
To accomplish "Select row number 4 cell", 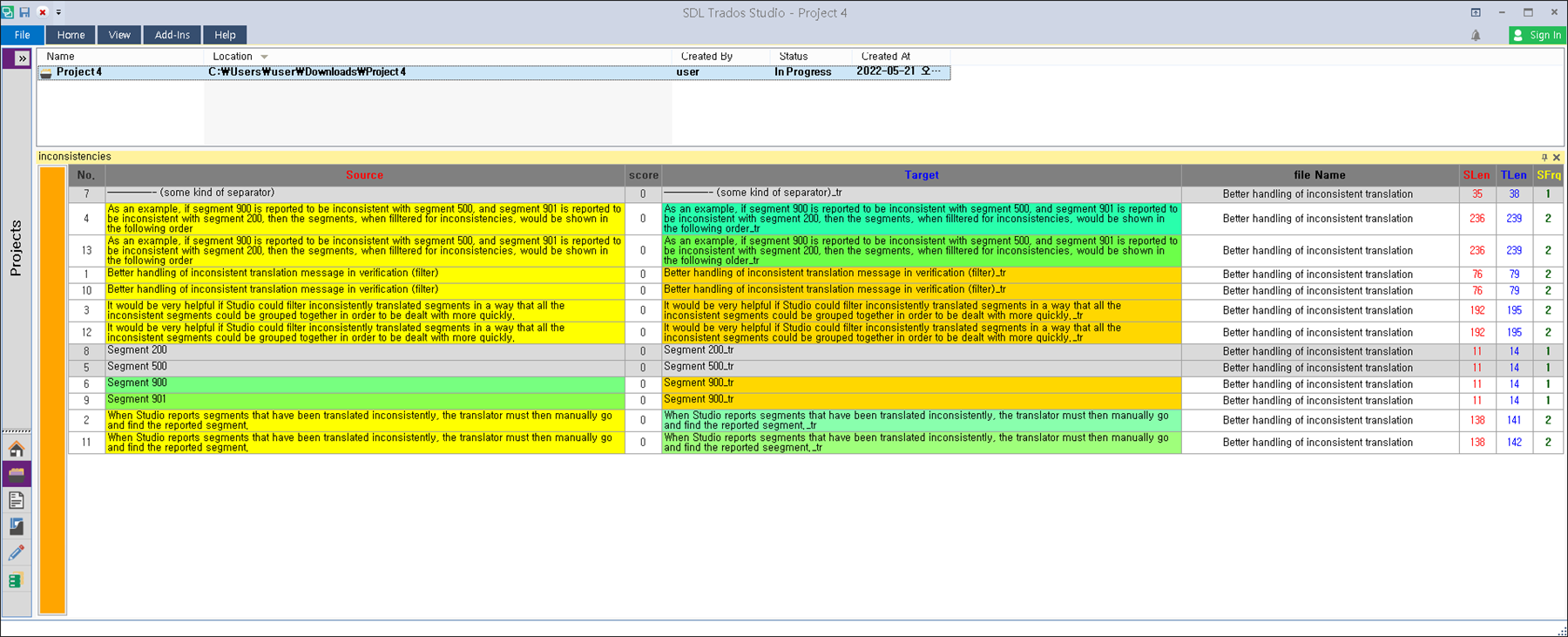I will coord(86,219).
